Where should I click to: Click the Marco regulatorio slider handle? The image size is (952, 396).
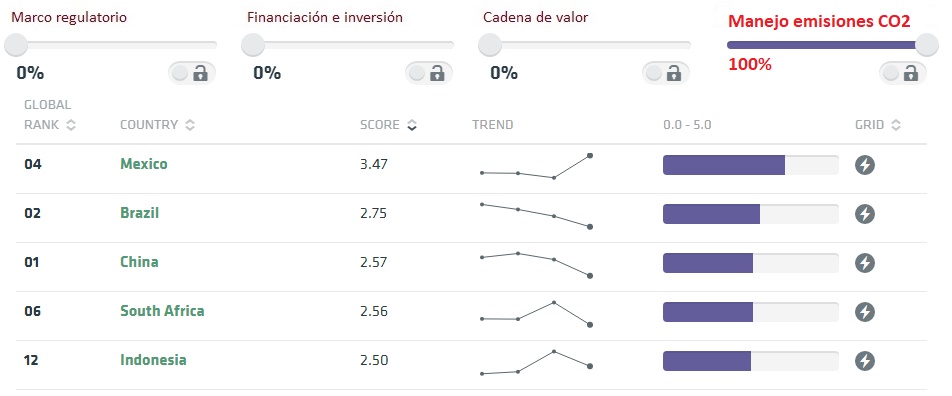click(x=16, y=45)
